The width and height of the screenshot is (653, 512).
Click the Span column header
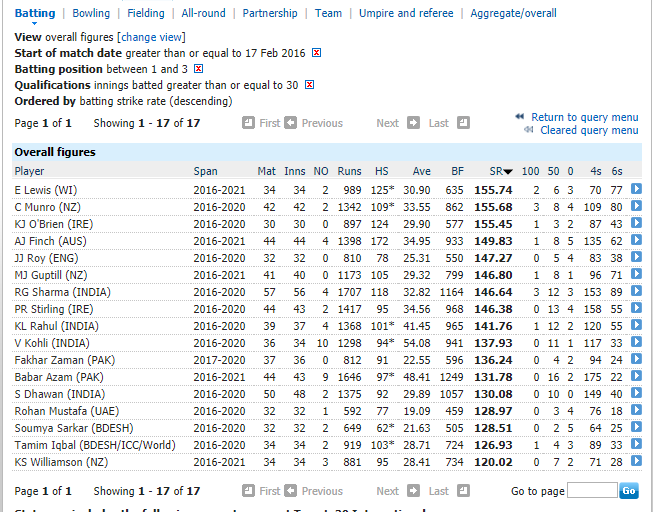point(205,171)
